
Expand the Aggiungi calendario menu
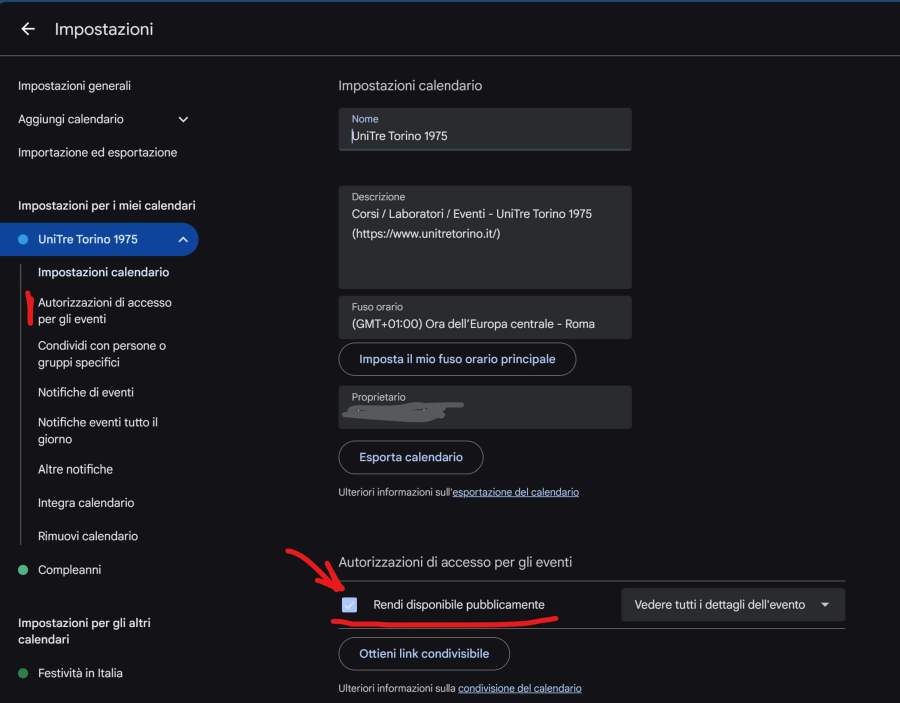click(x=183, y=119)
